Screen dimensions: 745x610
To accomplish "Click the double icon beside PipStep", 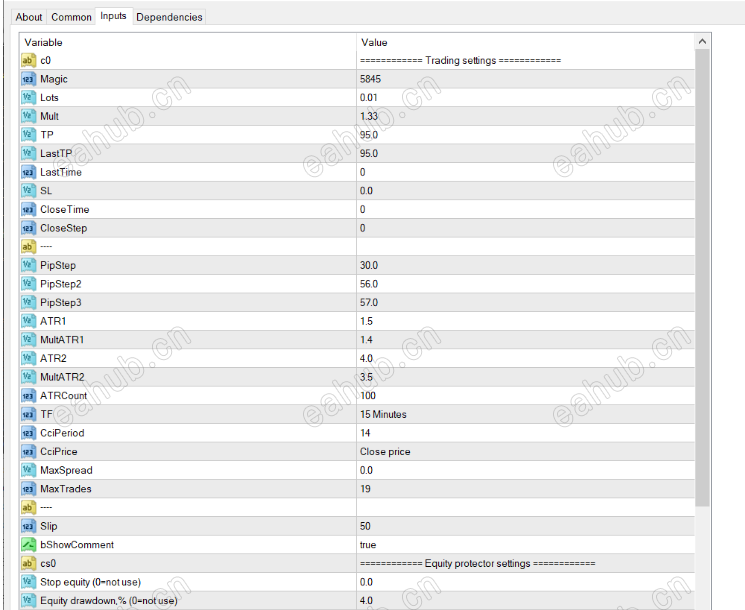I will point(28,265).
